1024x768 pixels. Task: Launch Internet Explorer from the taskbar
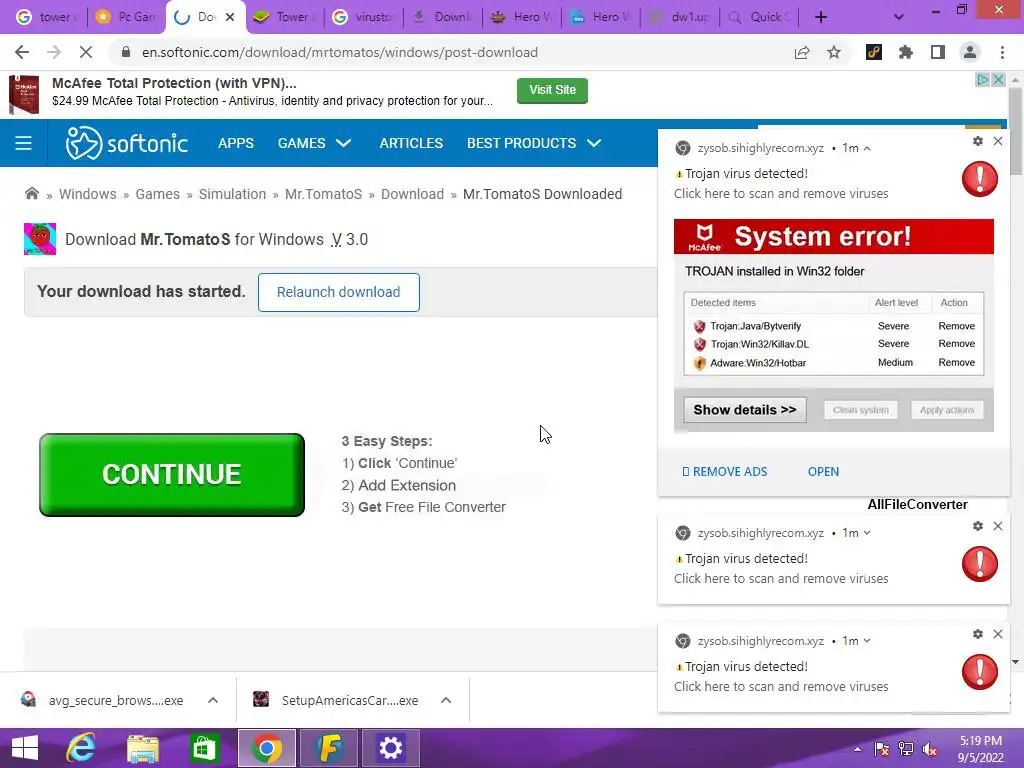point(81,748)
